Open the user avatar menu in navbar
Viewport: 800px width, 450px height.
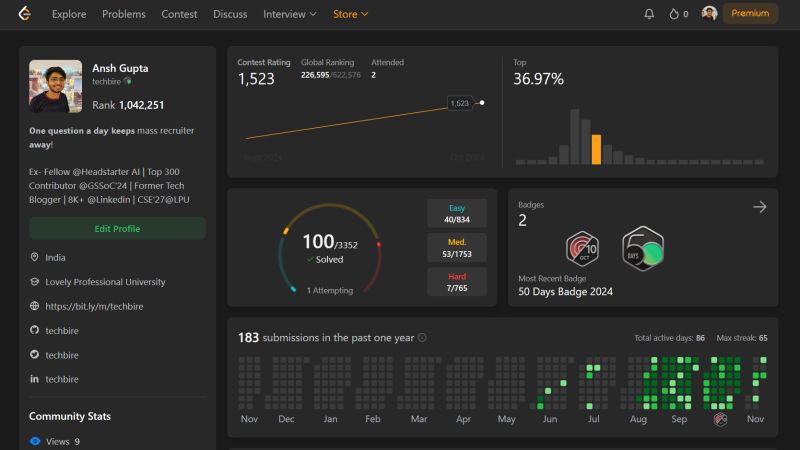pyautogui.click(x=709, y=13)
